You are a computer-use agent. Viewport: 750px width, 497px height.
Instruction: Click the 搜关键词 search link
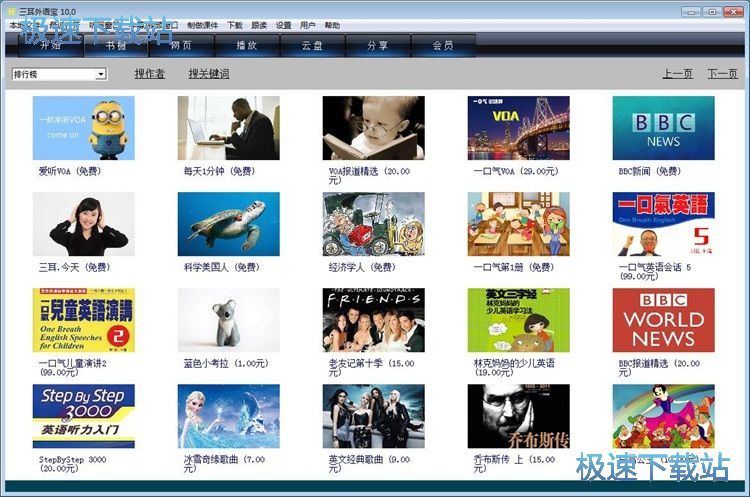(x=209, y=74)
